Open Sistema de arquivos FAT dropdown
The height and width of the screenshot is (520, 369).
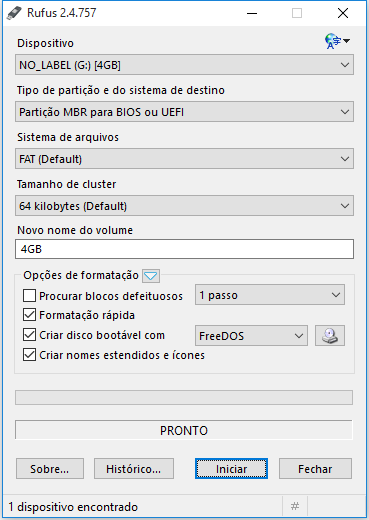[x=184, y=159]
